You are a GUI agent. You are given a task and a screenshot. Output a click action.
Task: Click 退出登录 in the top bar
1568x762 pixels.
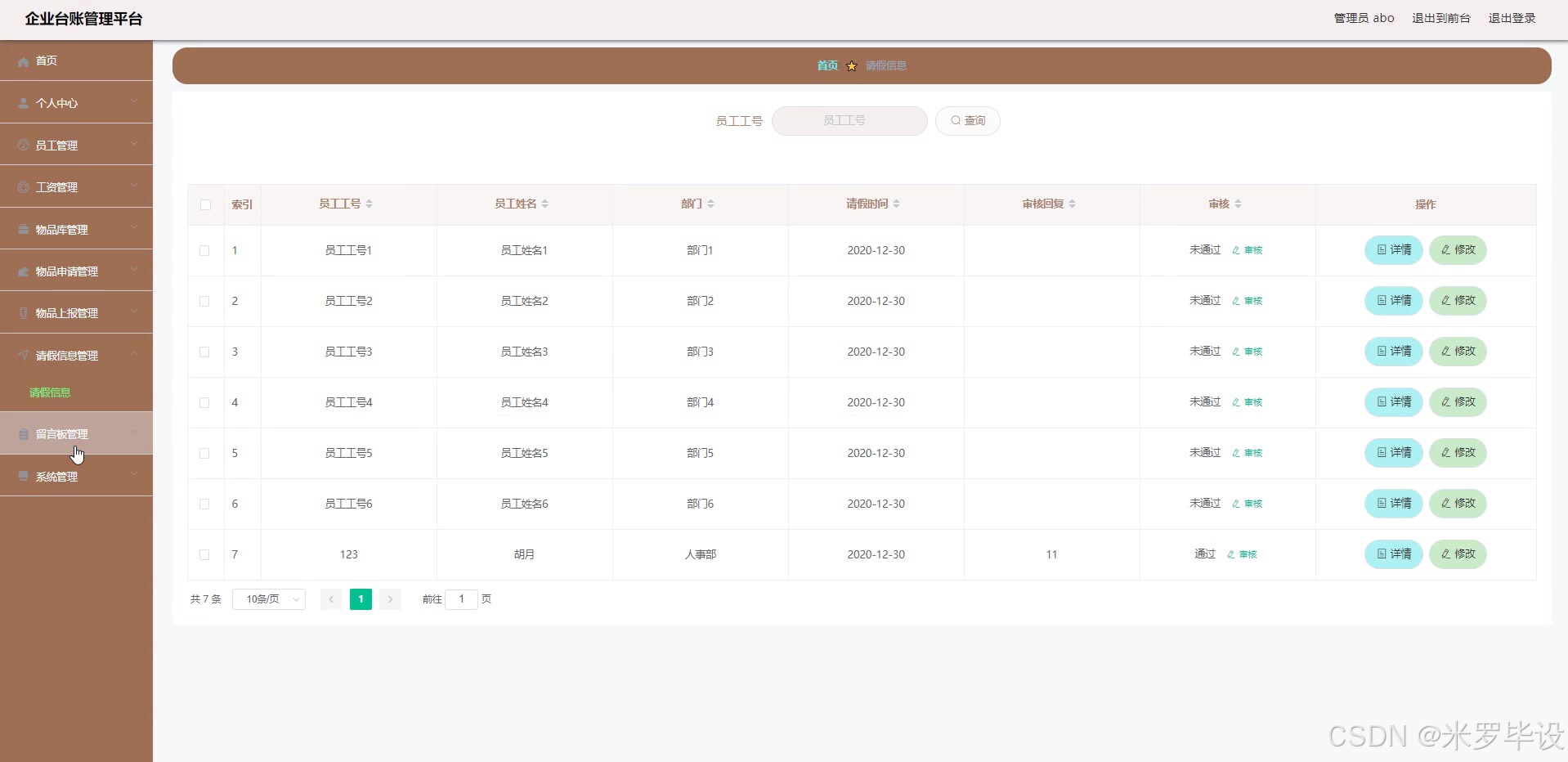click(1512, 18)
